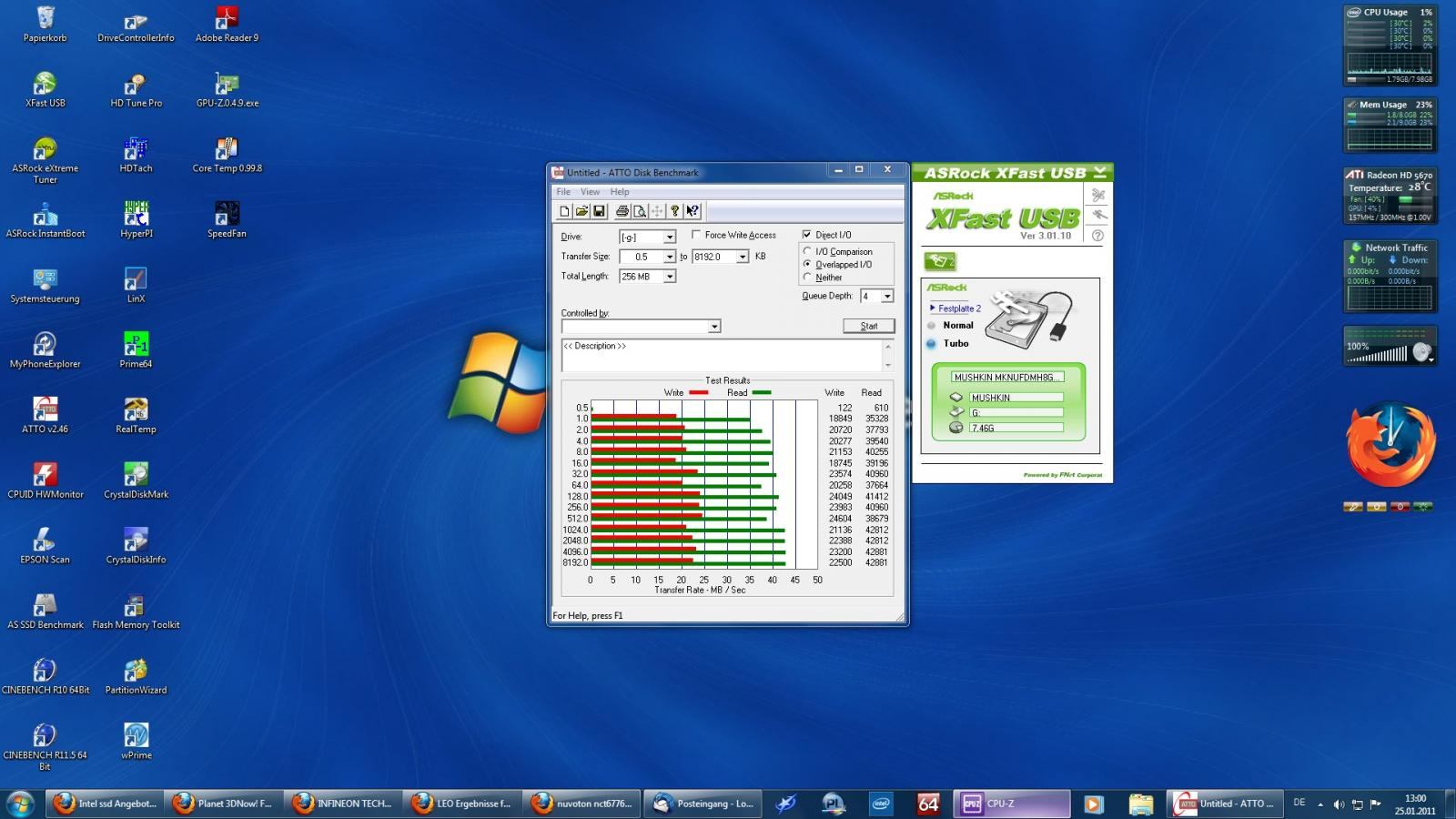This screenshot has width=1456, height=819.
Task: Select the CrystalDiskMark desktop icon
Action: [136, 481]
